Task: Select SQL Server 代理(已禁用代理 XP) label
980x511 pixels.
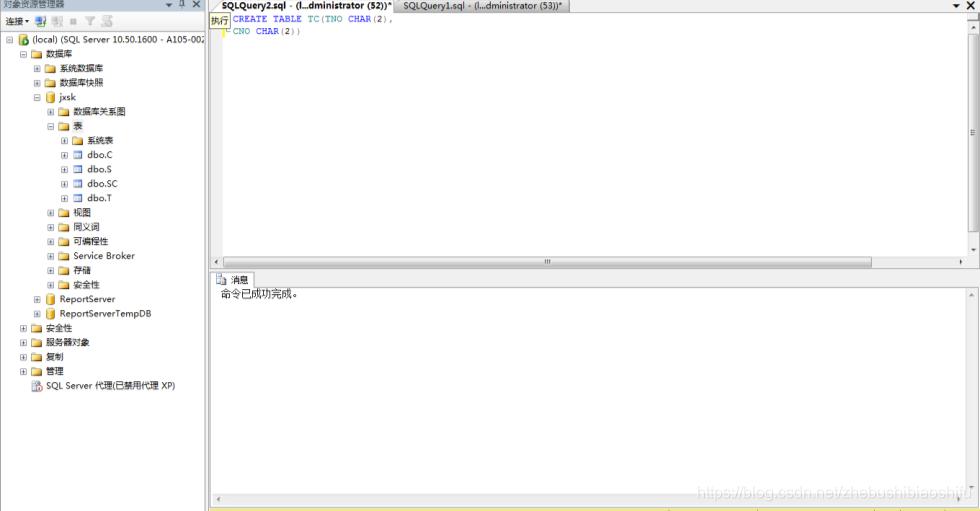Action: tap(111, 386)
